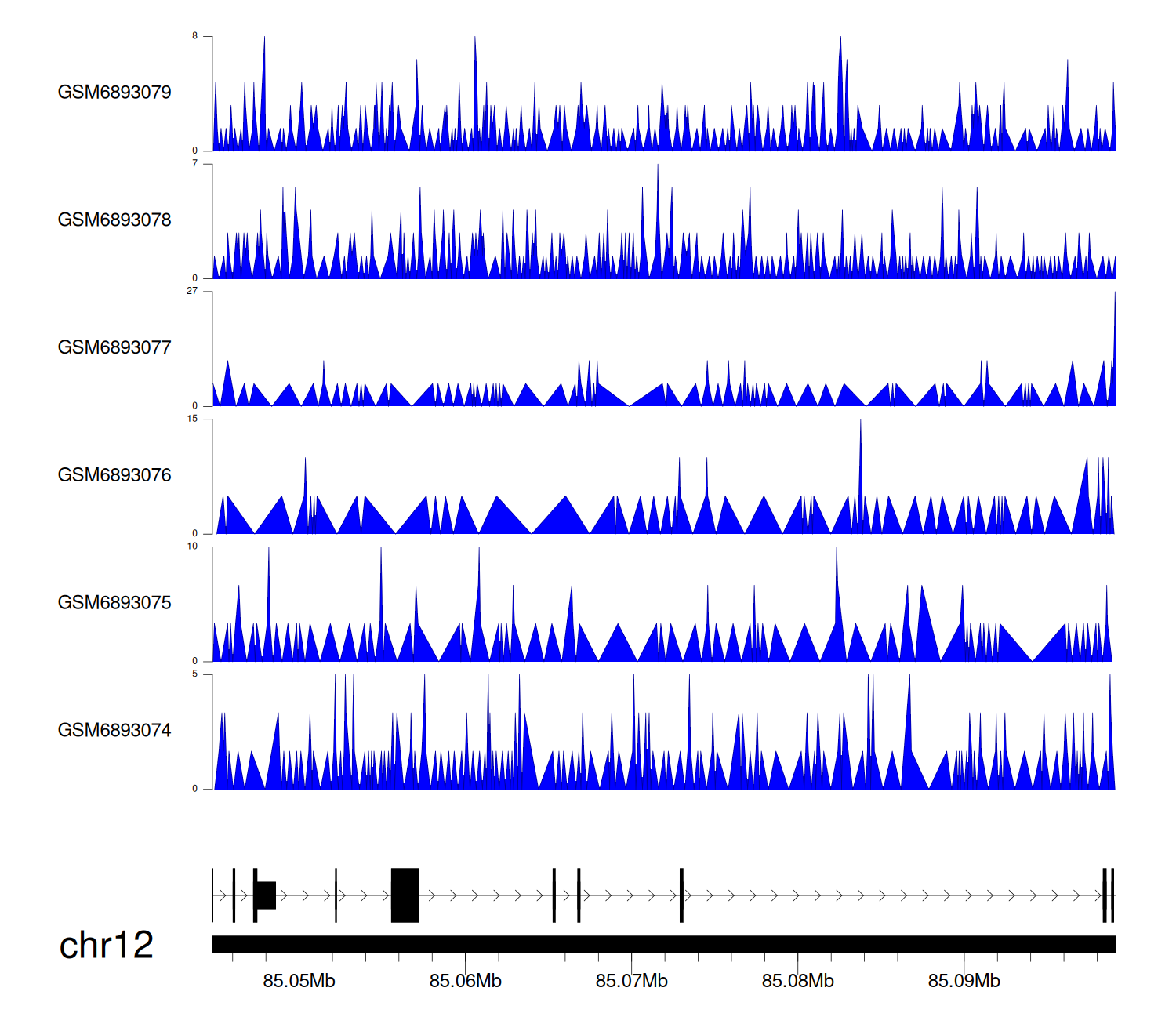
Task: Select the GSM6893078 track label
Action: pos(114,220)
